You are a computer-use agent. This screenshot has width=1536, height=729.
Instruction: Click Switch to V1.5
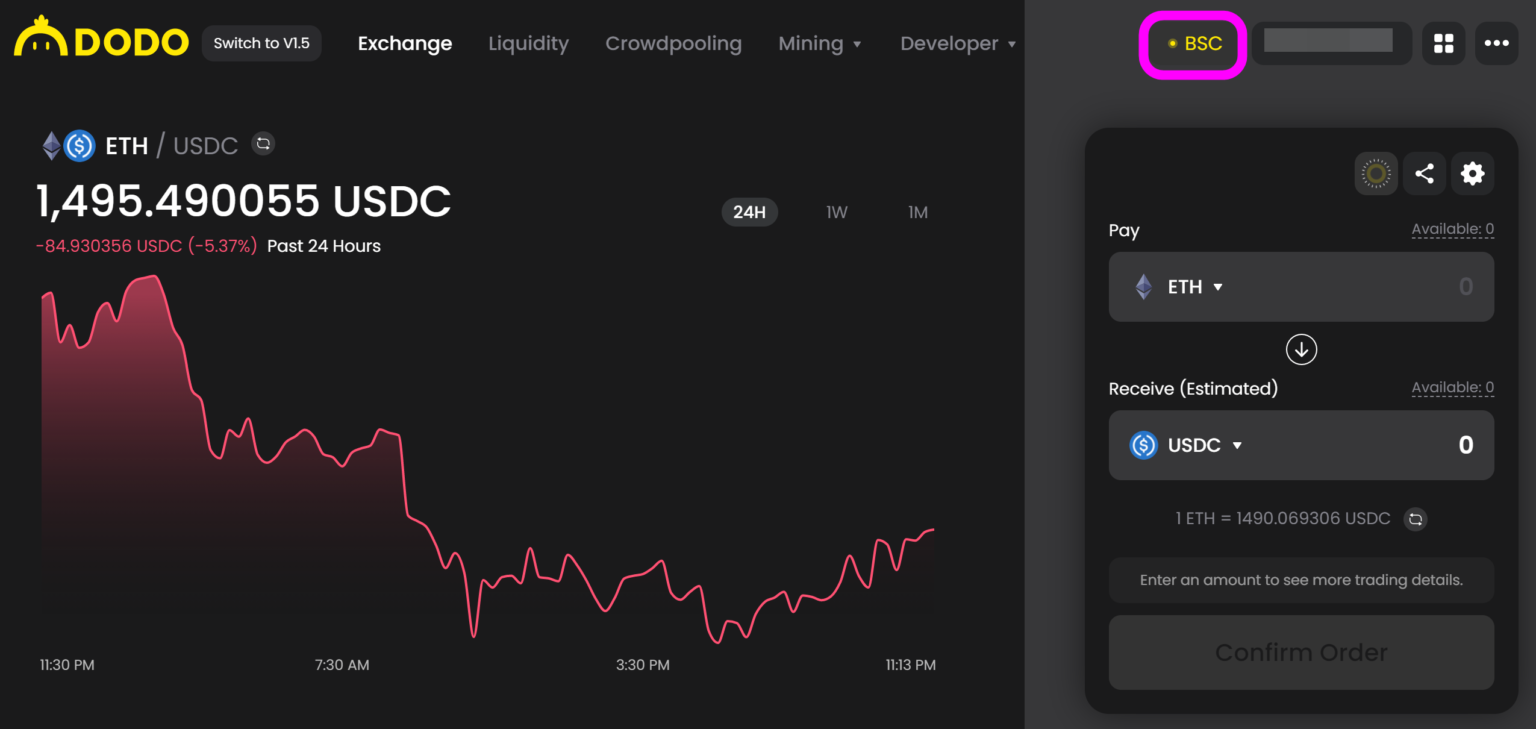pos(261,43)
